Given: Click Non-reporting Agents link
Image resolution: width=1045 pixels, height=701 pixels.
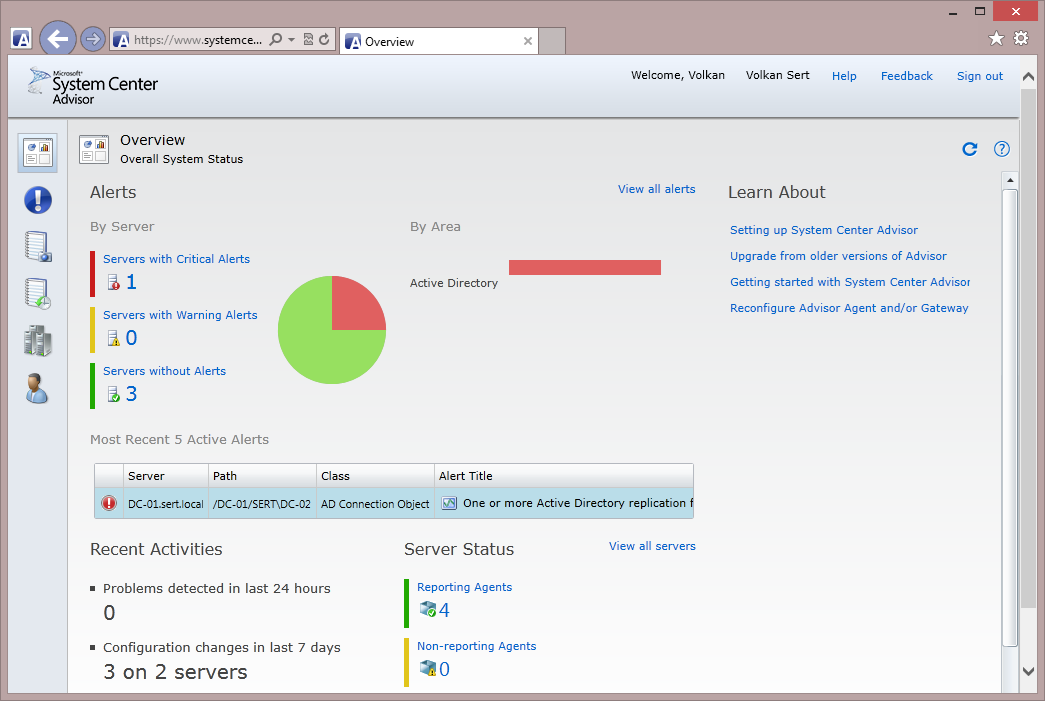Looking at the screenshot, I should 477,646.
